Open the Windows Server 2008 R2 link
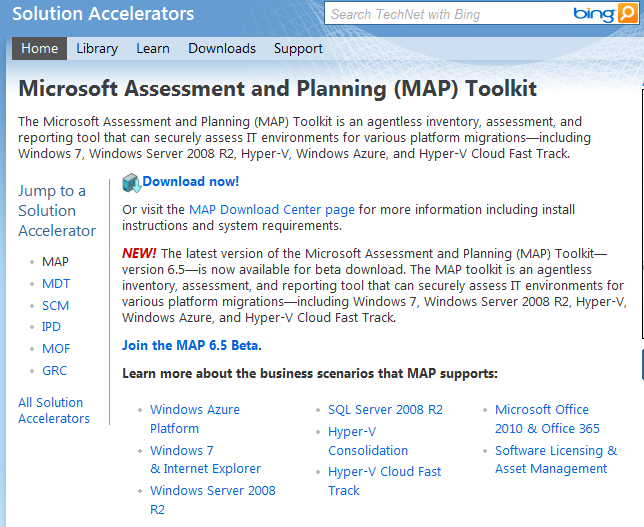Image resolution: width=644 pixels, height=527 pixels. 213,500
